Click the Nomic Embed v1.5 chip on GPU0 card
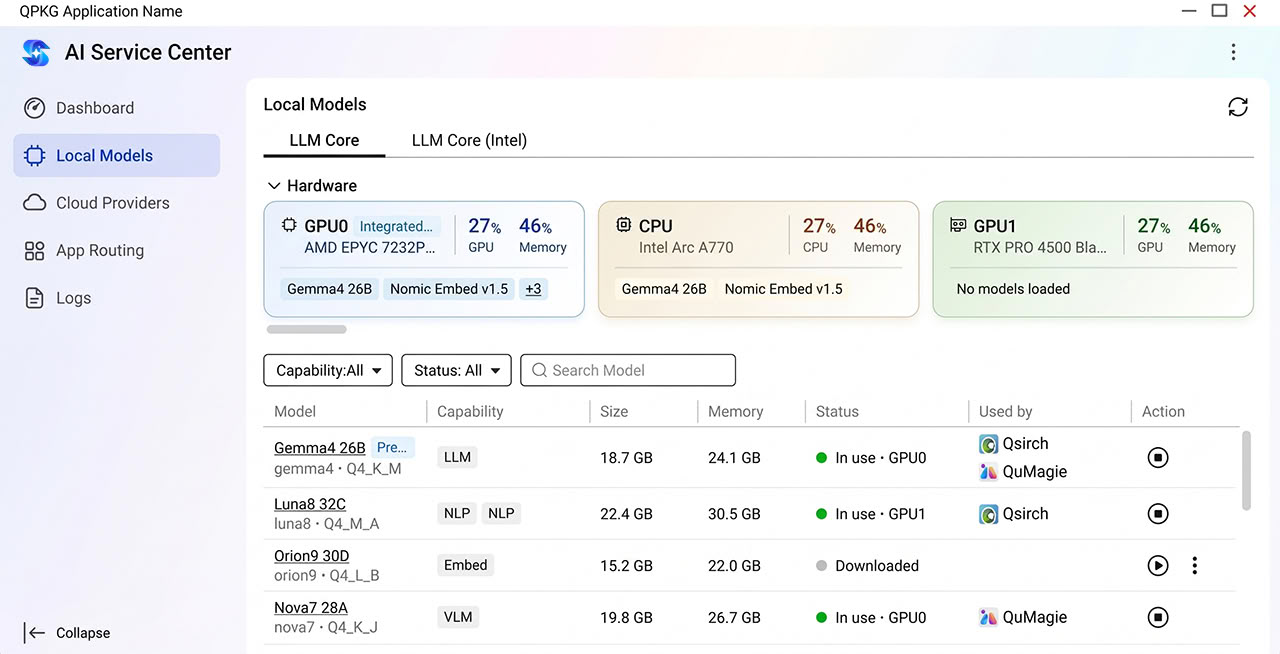The width and height of the screenshot is (1280, 654). click(x=449, y=289)
